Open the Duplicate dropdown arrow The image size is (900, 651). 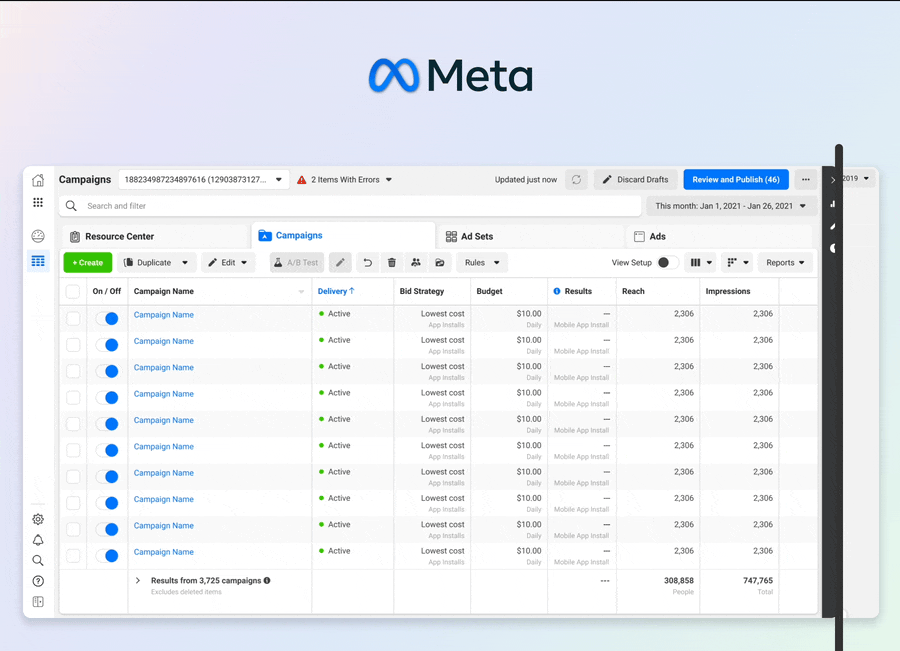pos(185,263)
